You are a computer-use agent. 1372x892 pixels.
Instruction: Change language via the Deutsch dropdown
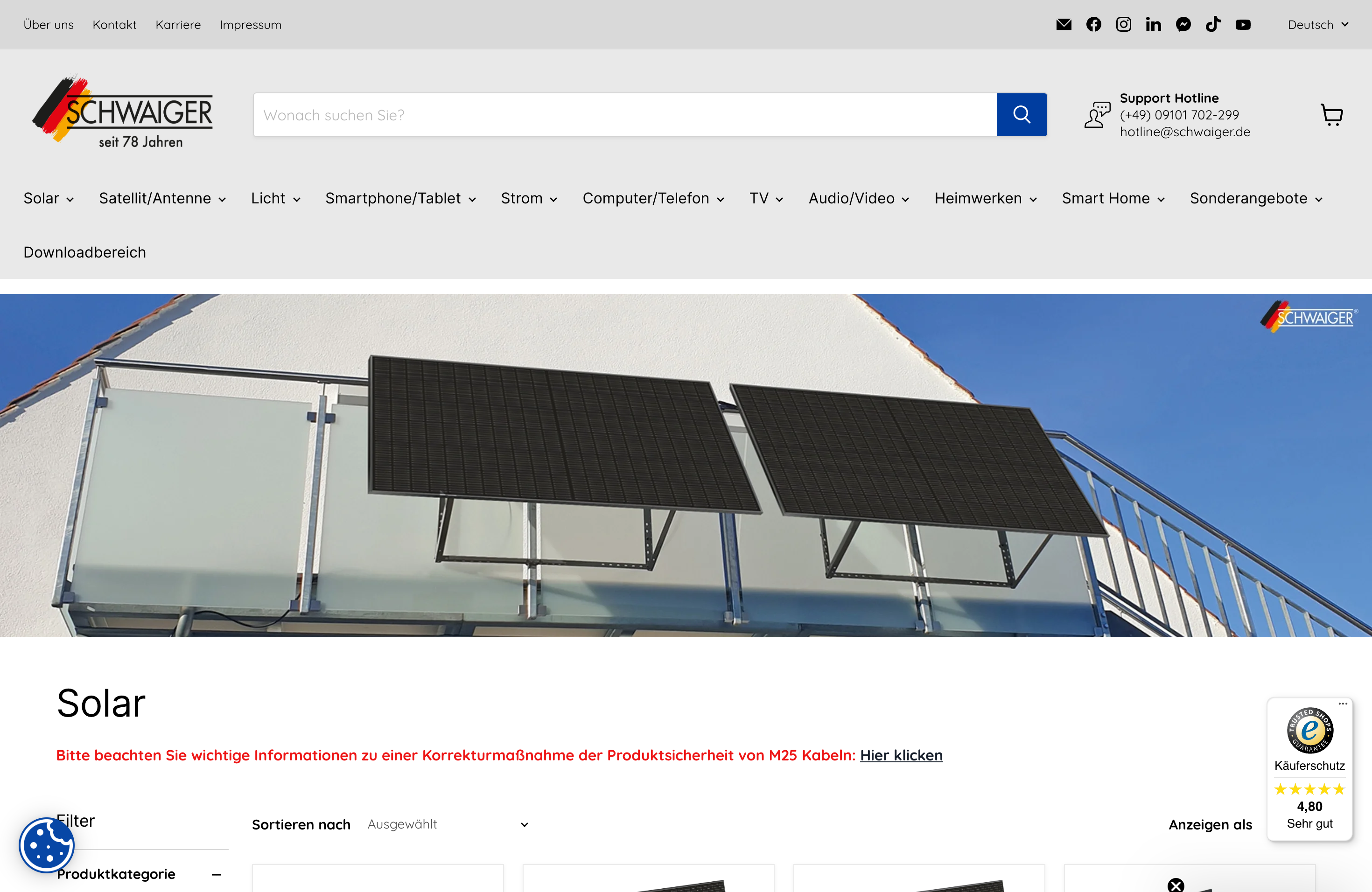coord(1317,24)
